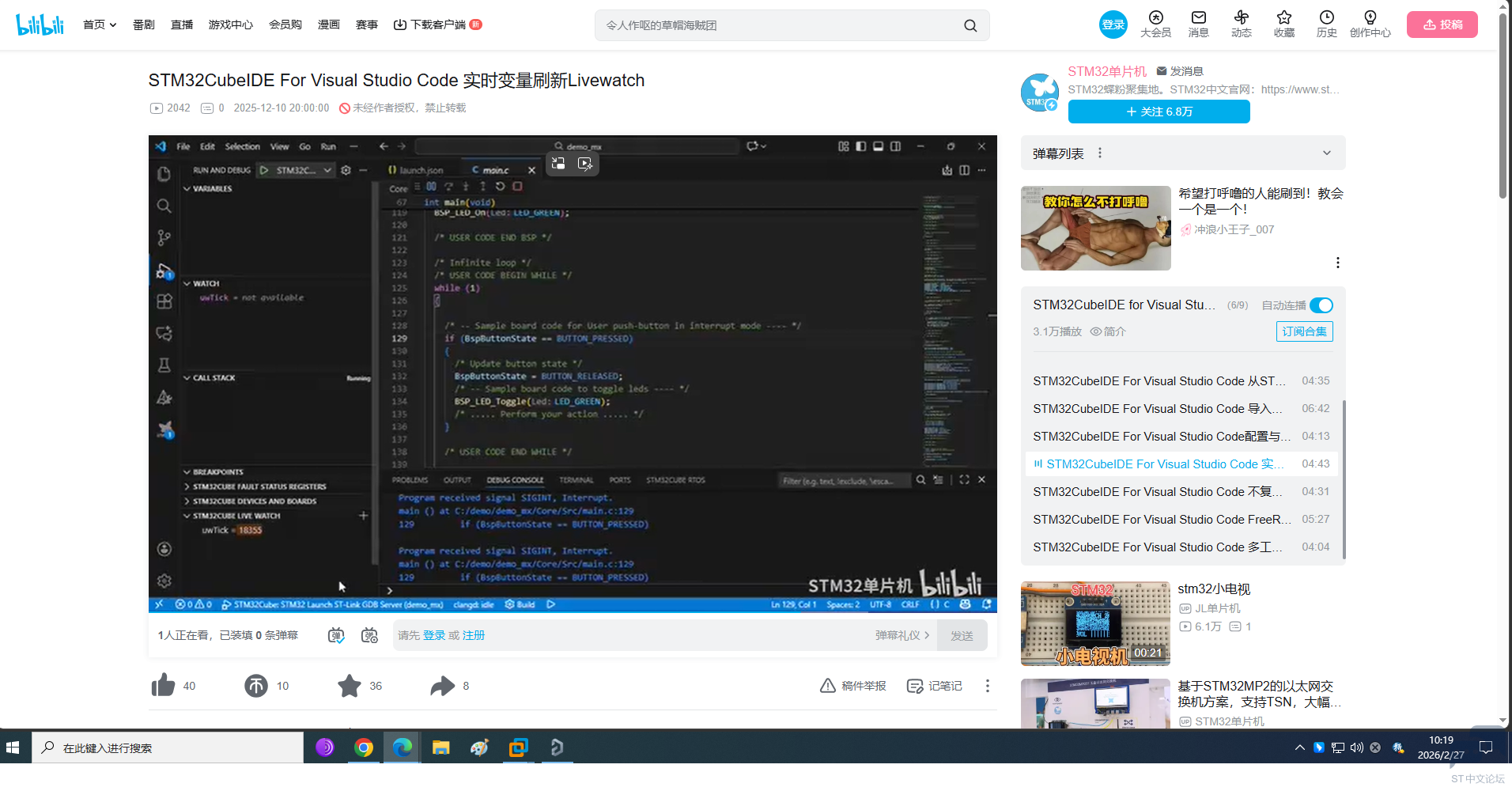Favorite the video with the star icon
Image resolution: width=1512 pixels, height=791 pixels.
click(x=350, y=685)
